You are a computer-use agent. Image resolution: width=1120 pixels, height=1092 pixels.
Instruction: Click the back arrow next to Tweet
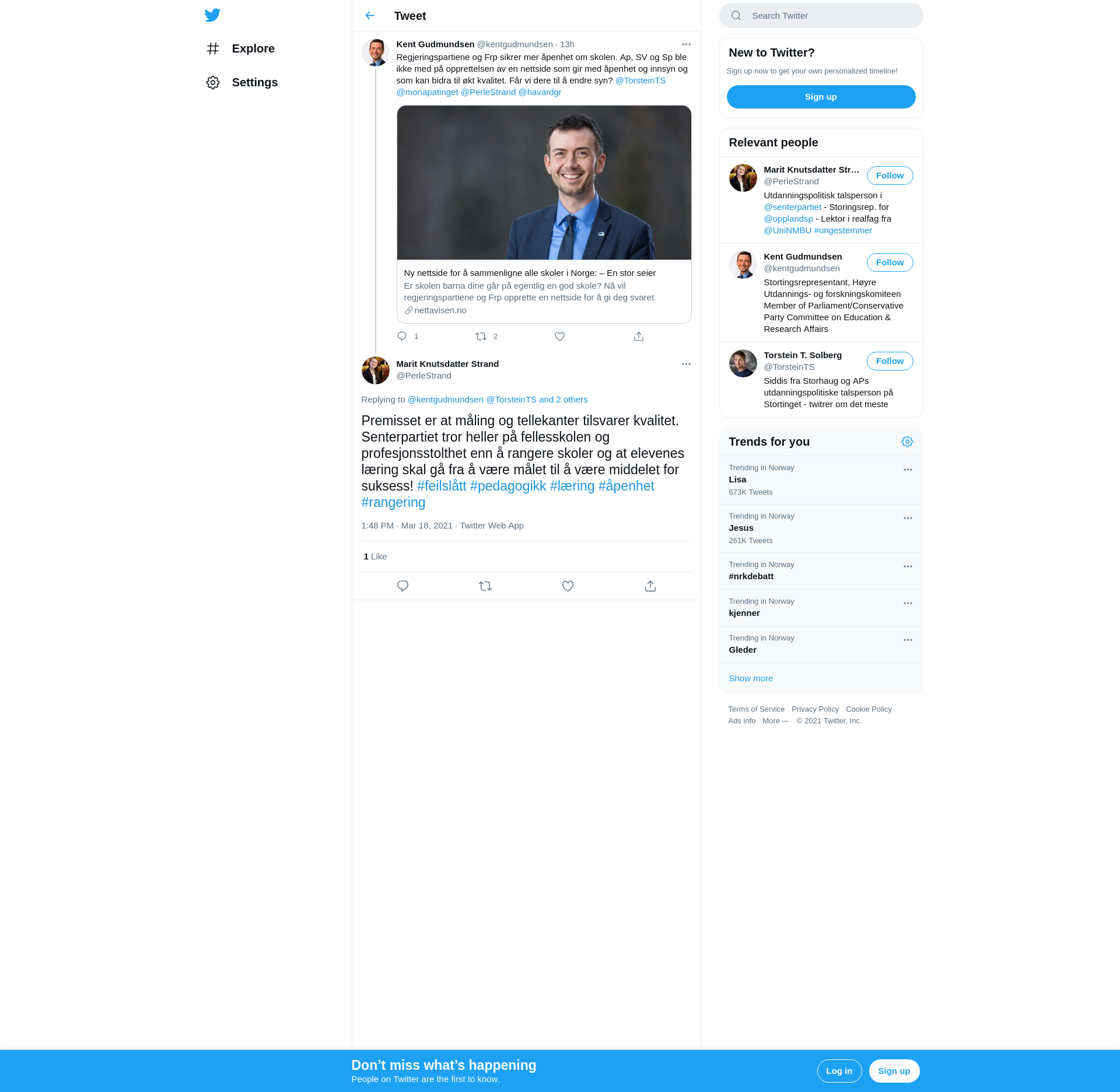click(370, 16)
